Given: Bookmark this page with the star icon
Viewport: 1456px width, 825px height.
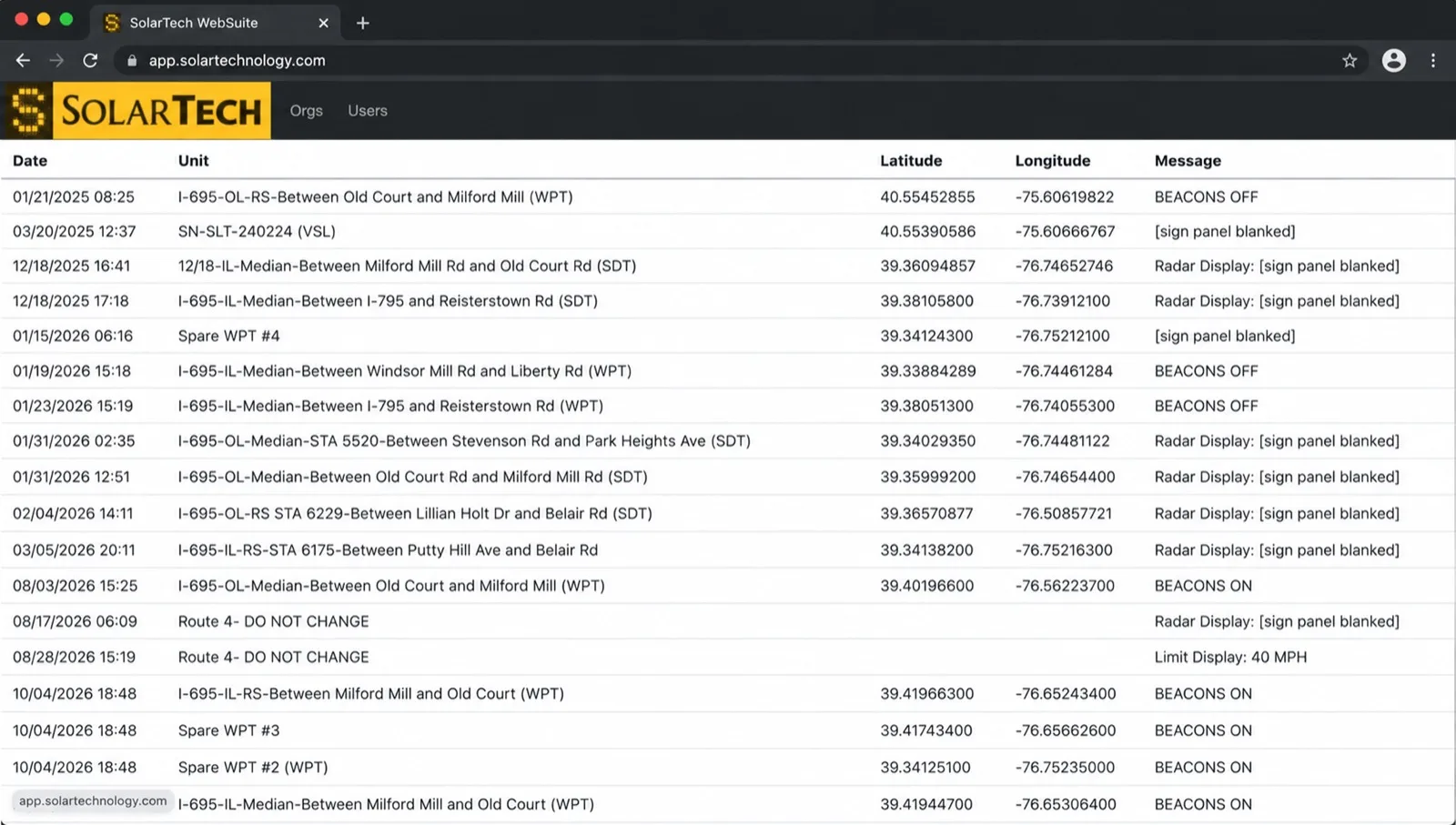Looking at the screenshot, I should [1350, 60].
